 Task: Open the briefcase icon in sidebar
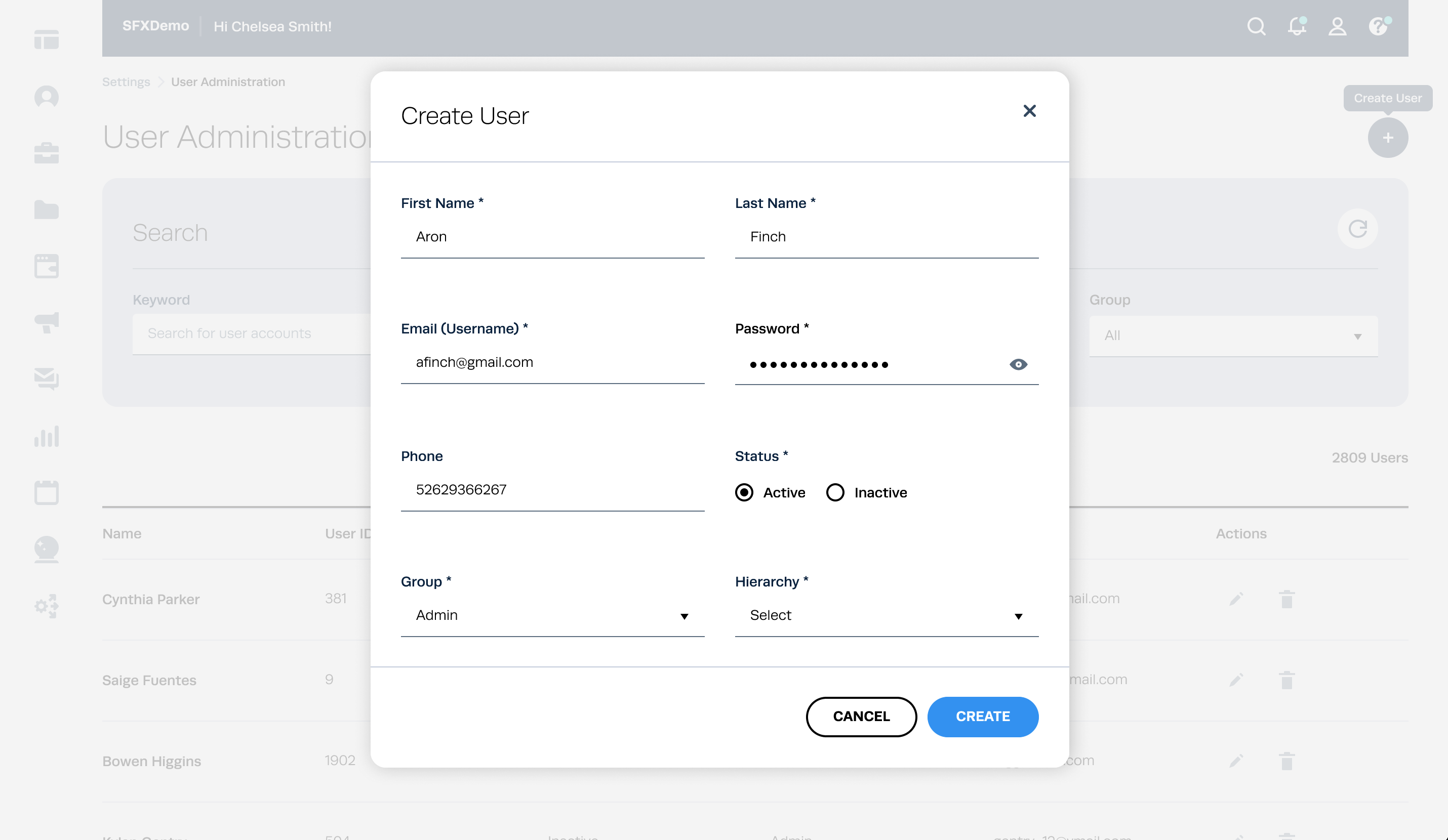(47, 153)
